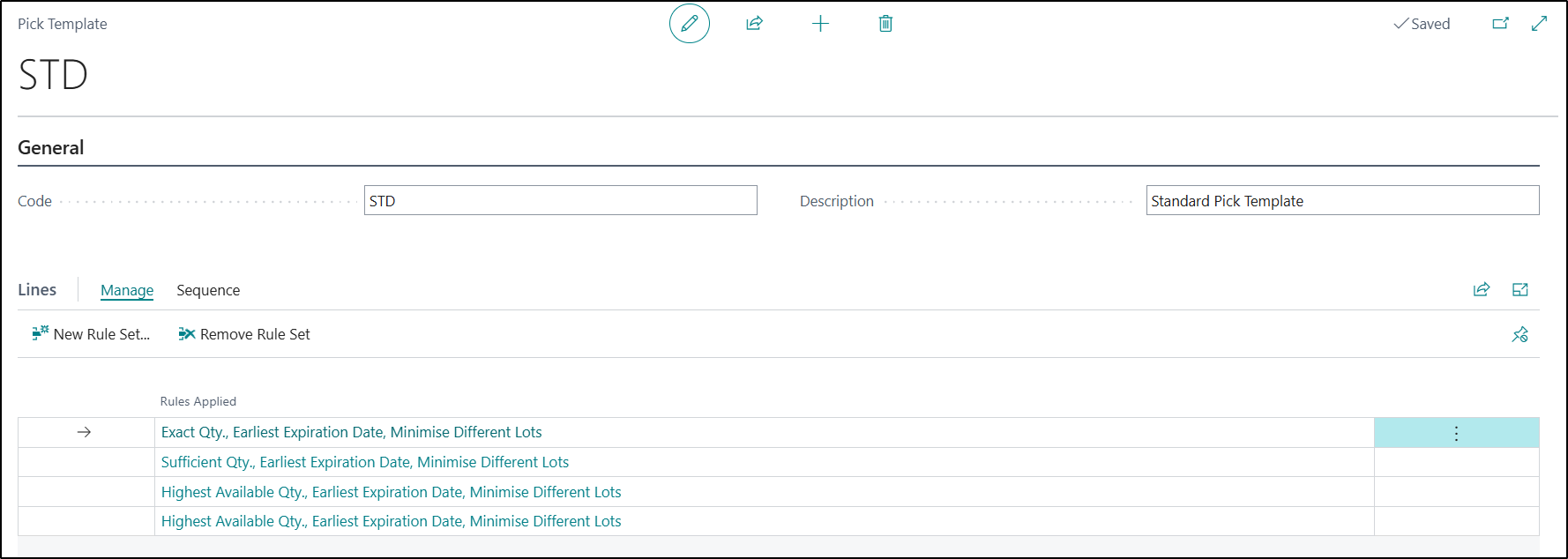Open Sufficient Qty. rule set link
1568x559 pixels.
(x=364, y=462)
